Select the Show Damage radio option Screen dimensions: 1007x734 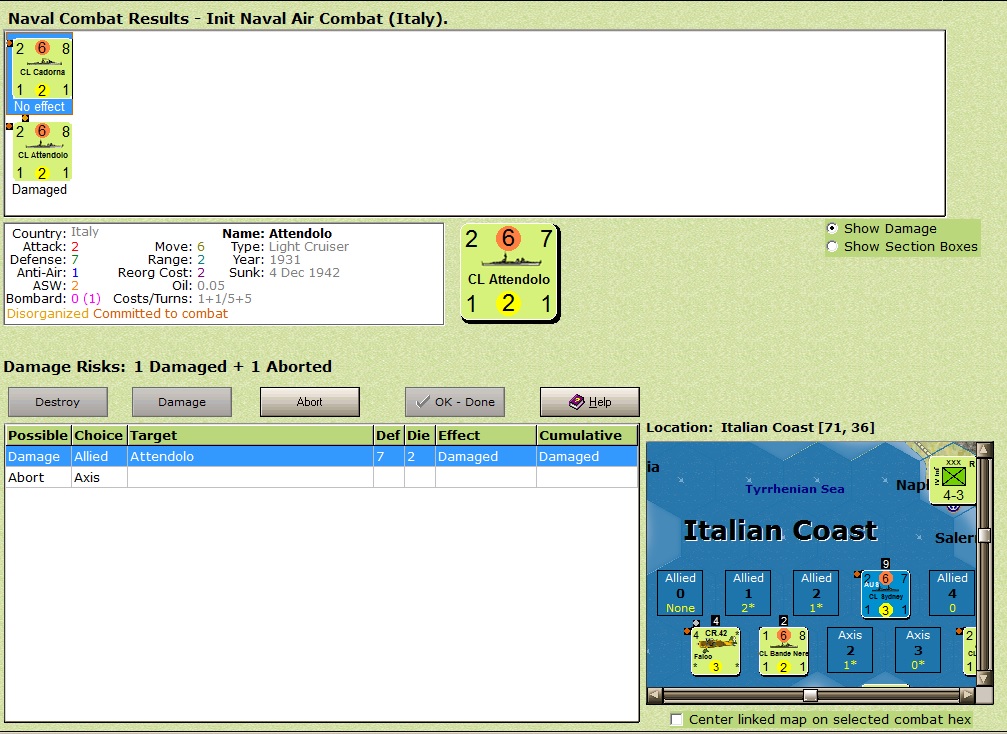tap(832, 228)
